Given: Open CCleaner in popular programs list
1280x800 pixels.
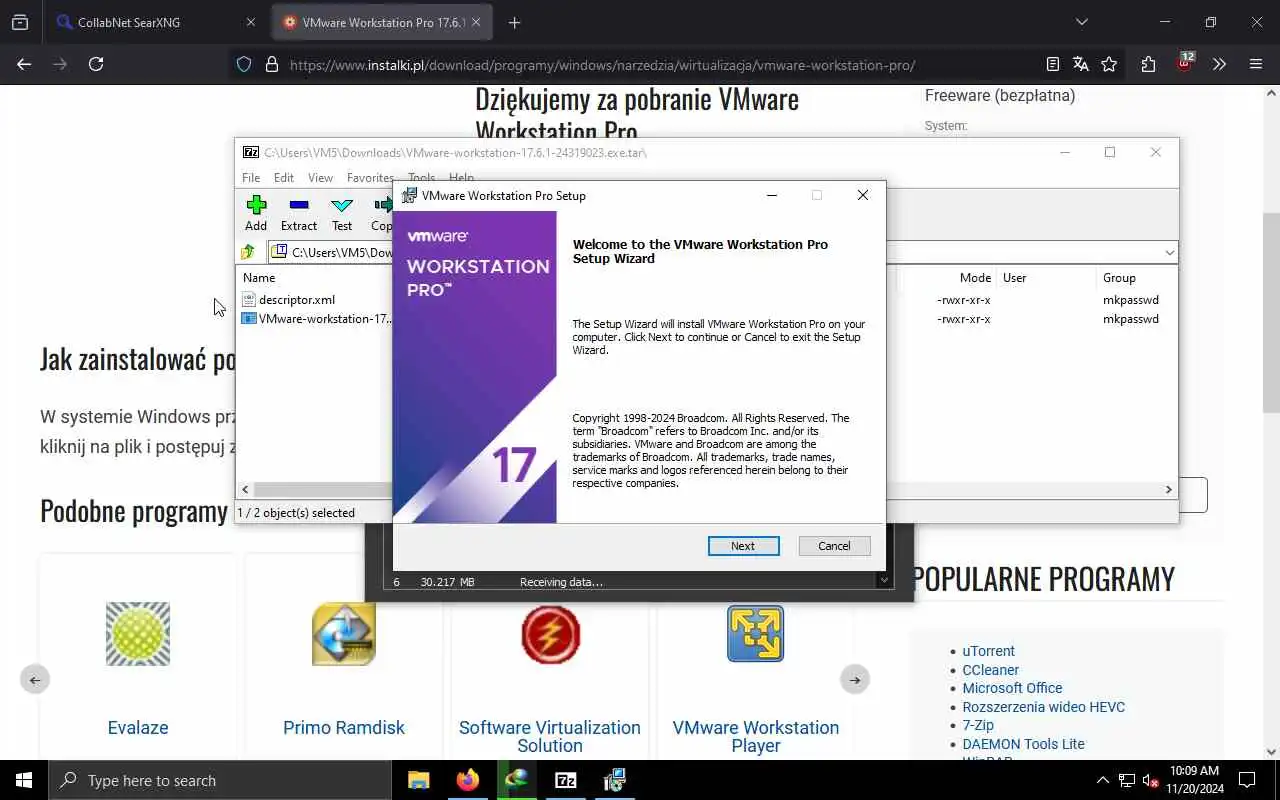Looking at the screenshot, I should point(991,670).
